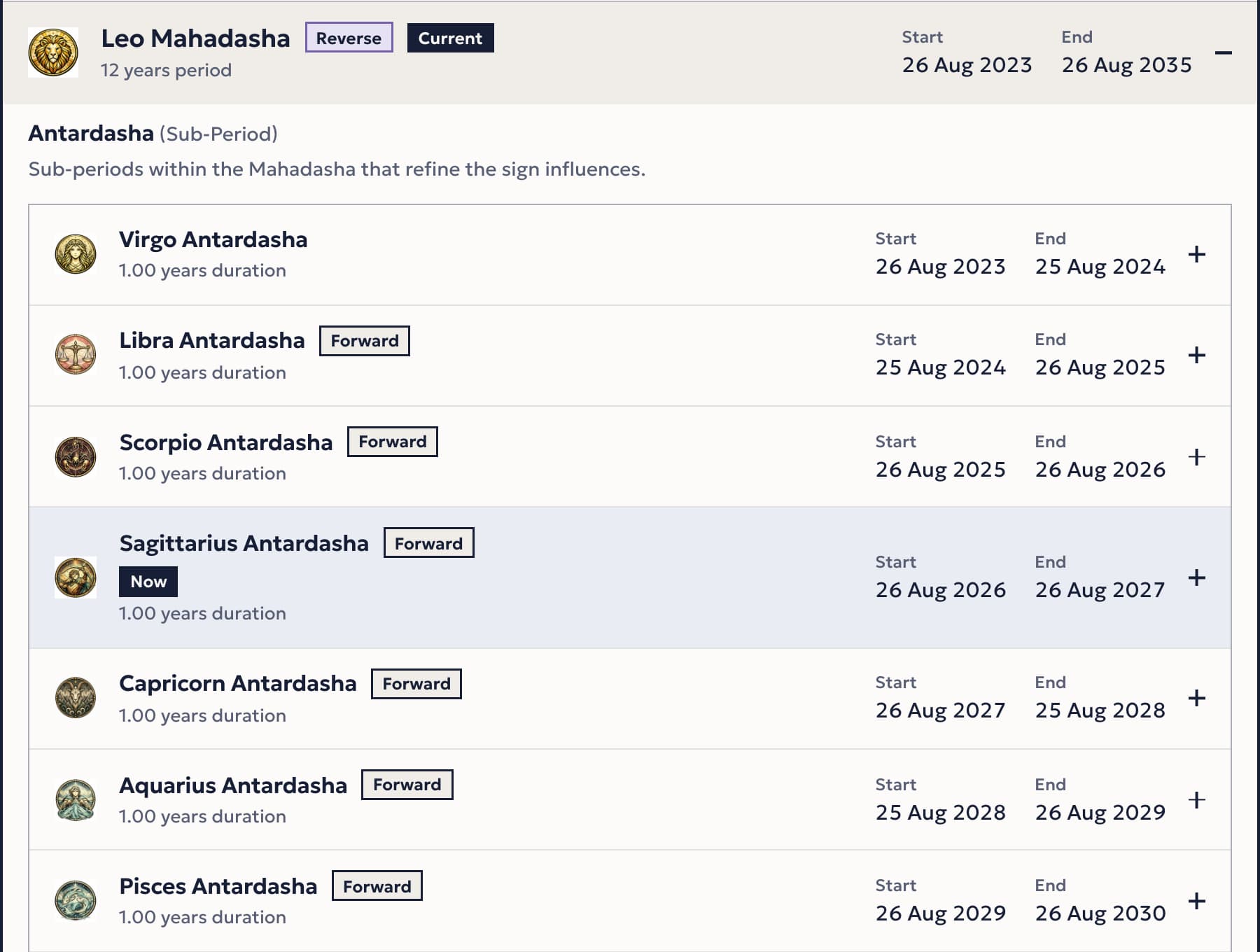
Task: Expand the Sagittarius Antardasha row
Action: (x=1197, y=577)
